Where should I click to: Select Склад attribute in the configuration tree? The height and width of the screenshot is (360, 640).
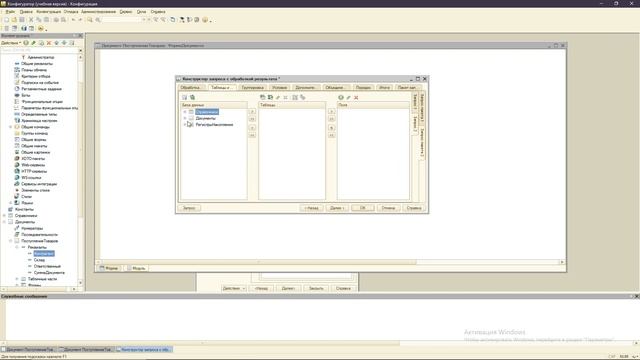[x=40, y=260]
